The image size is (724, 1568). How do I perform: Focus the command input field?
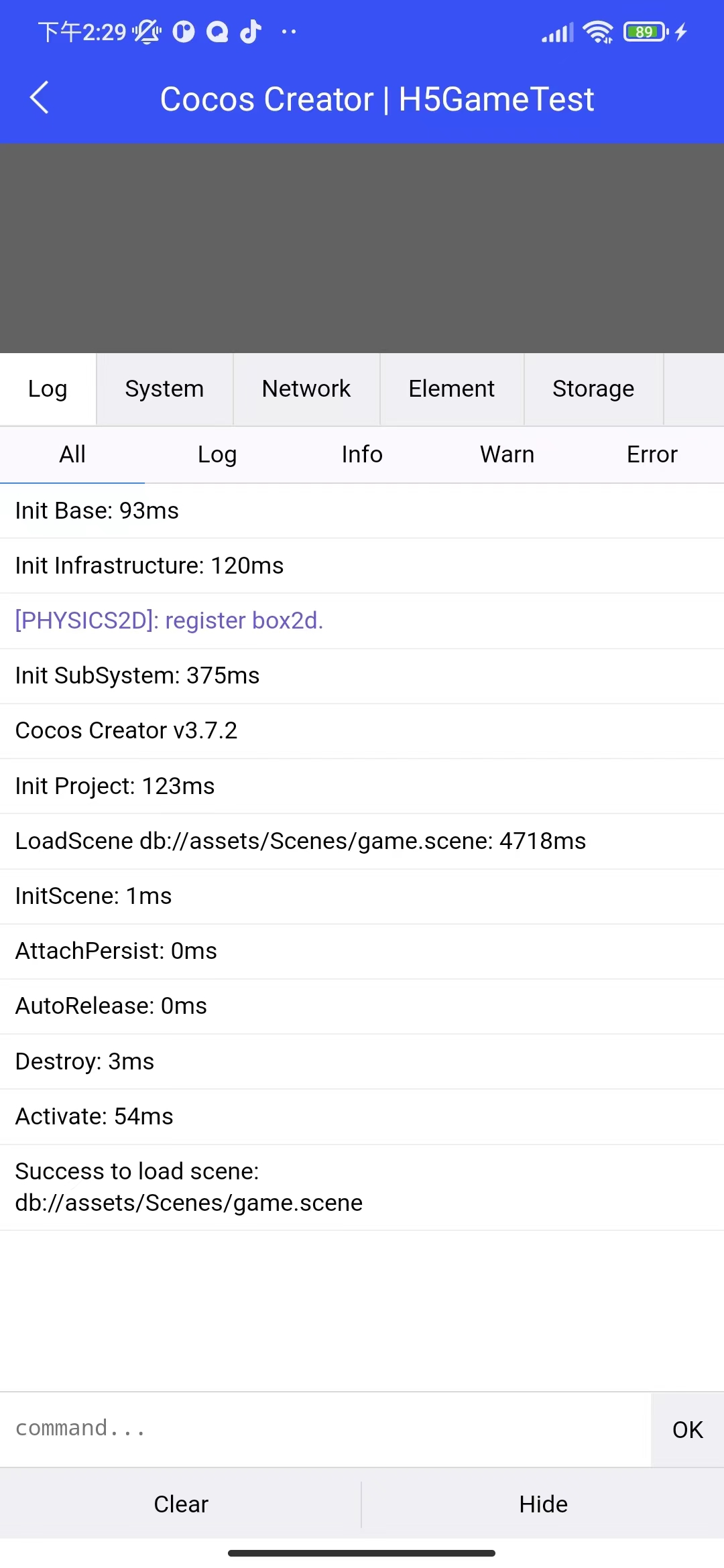(x=325, y=1429)
